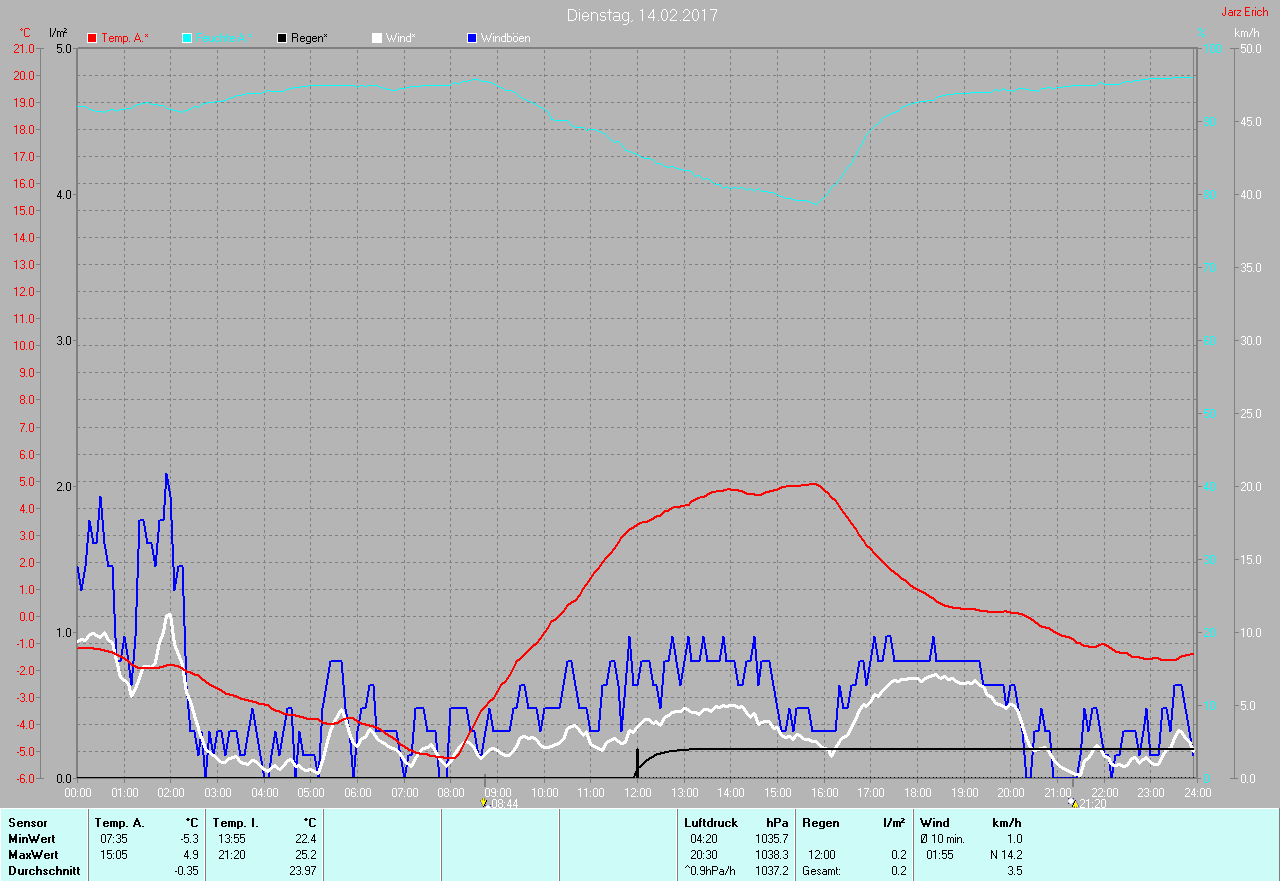Click the 'Luftdruck' table column header

click(x=711, y=823)
